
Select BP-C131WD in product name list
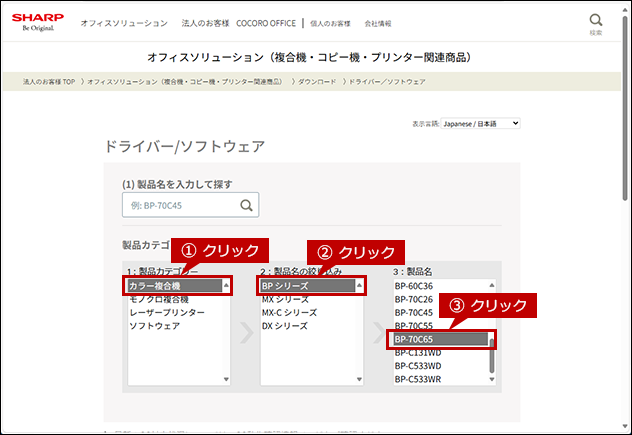tap(441, 353)
